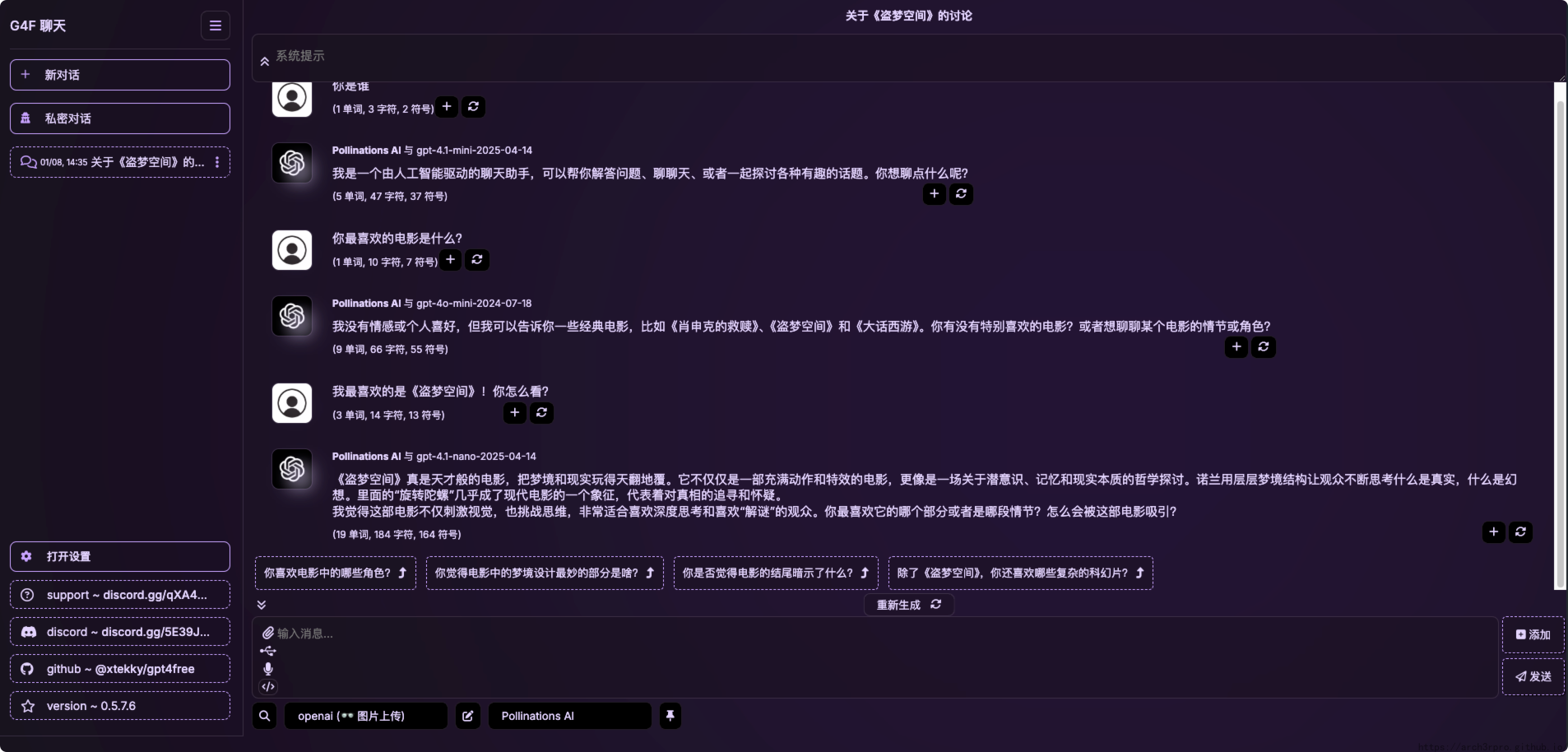The height and width of the screenshot is (752, 1568).
Task: Click plus icon on gpt-4o-mini reply
Action: click(x=1236, y=347)
